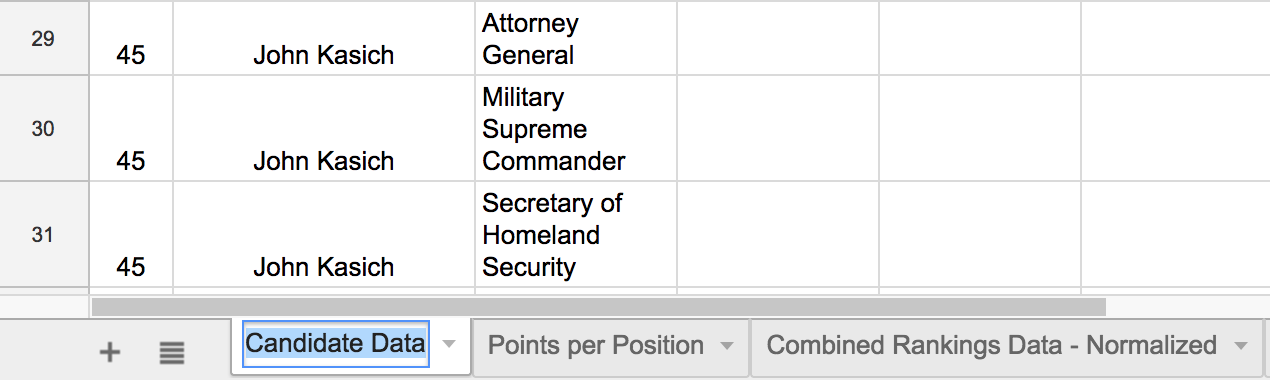Image resolution: width=1270 pixels, height=380 pixels.
Task: Switch to Points per Position sheet tab
Action: (596, 346)
